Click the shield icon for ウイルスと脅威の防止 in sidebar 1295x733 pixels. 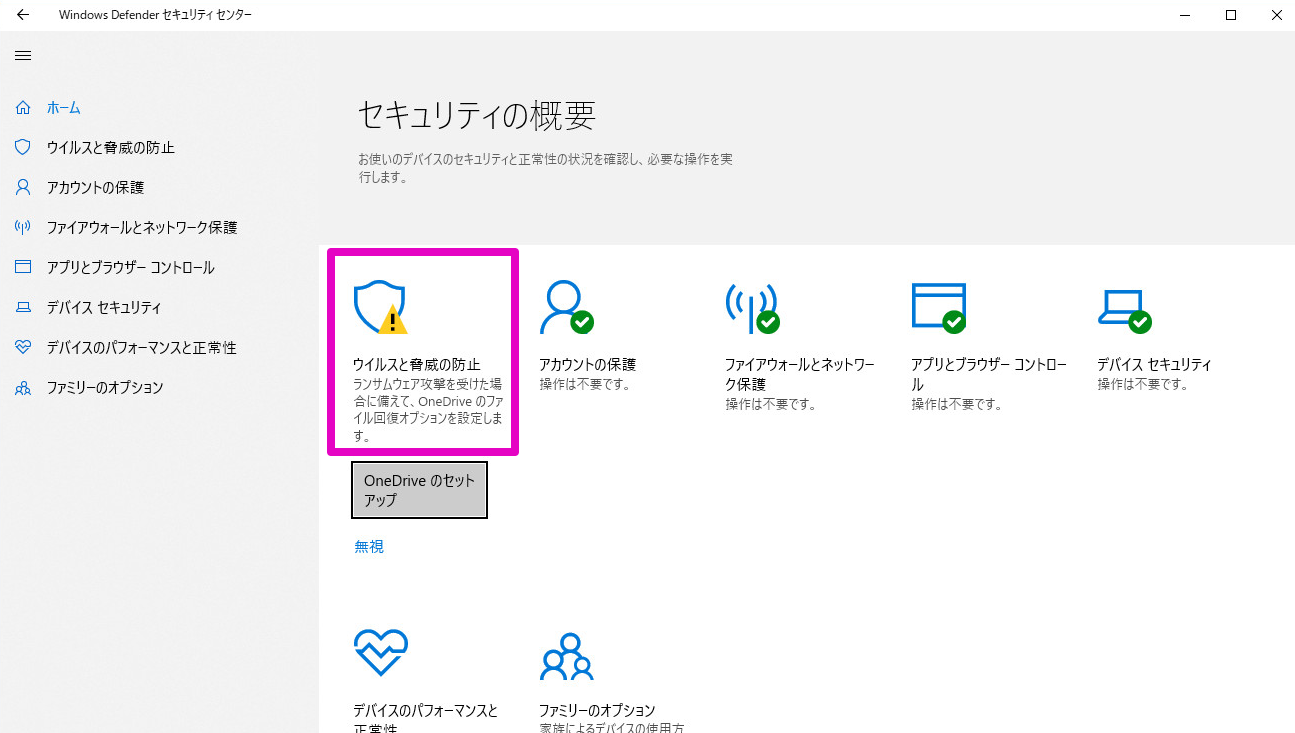23,147
